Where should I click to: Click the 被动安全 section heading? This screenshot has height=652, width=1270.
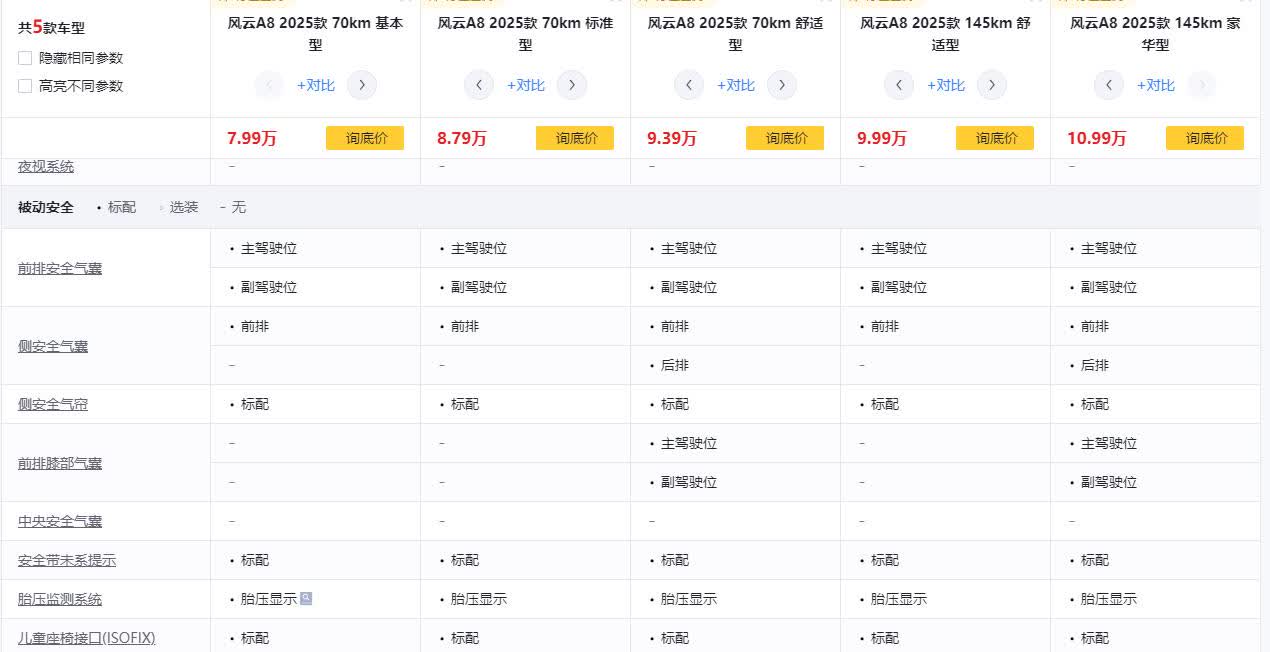(x=46, y=207)
